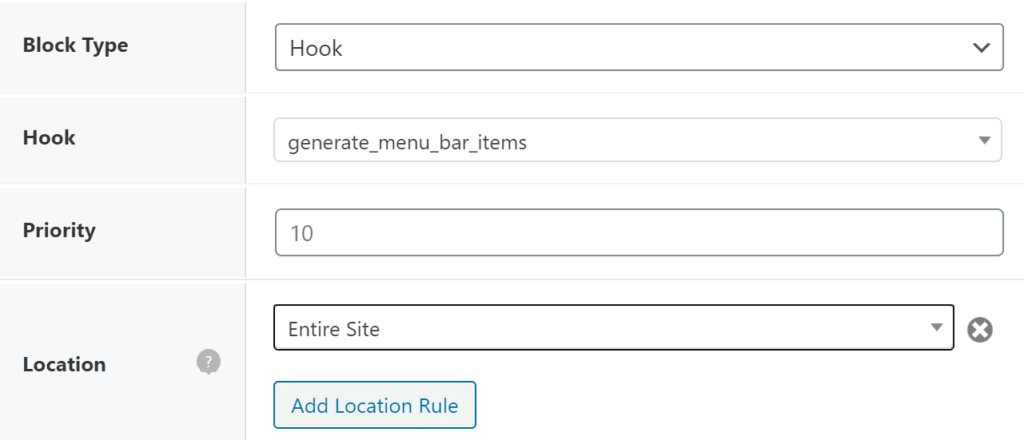Open the Block Type select showing Hook
This screenshot has height=440, width=1024.
coord(638,47)
